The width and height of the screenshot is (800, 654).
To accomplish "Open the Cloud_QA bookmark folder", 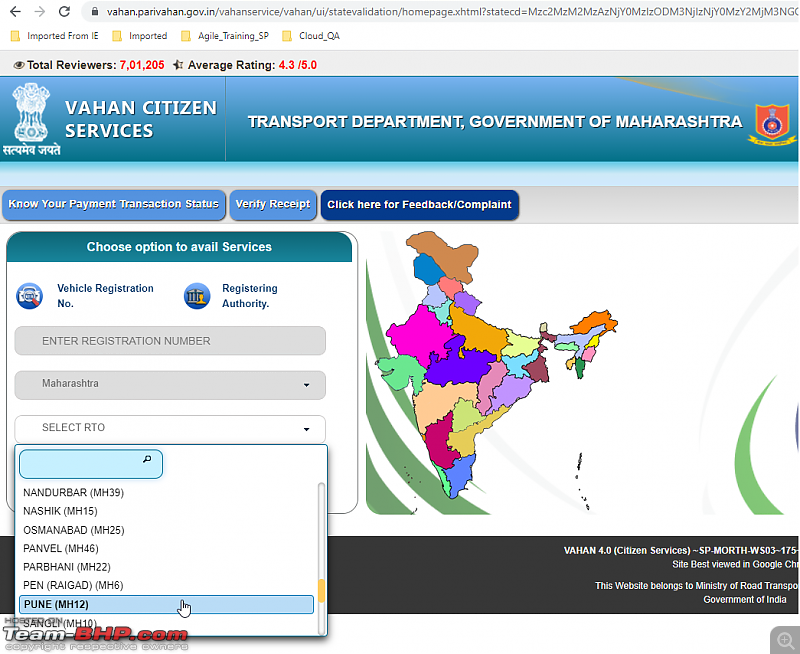I will point(311,36).
